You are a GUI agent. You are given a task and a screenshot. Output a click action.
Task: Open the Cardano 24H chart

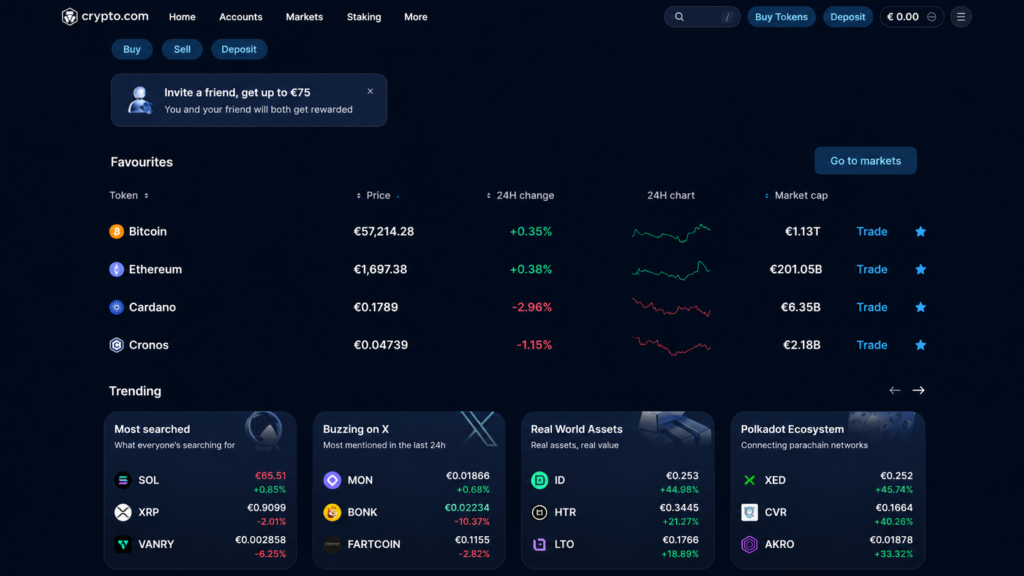click(x=671, y=307)
